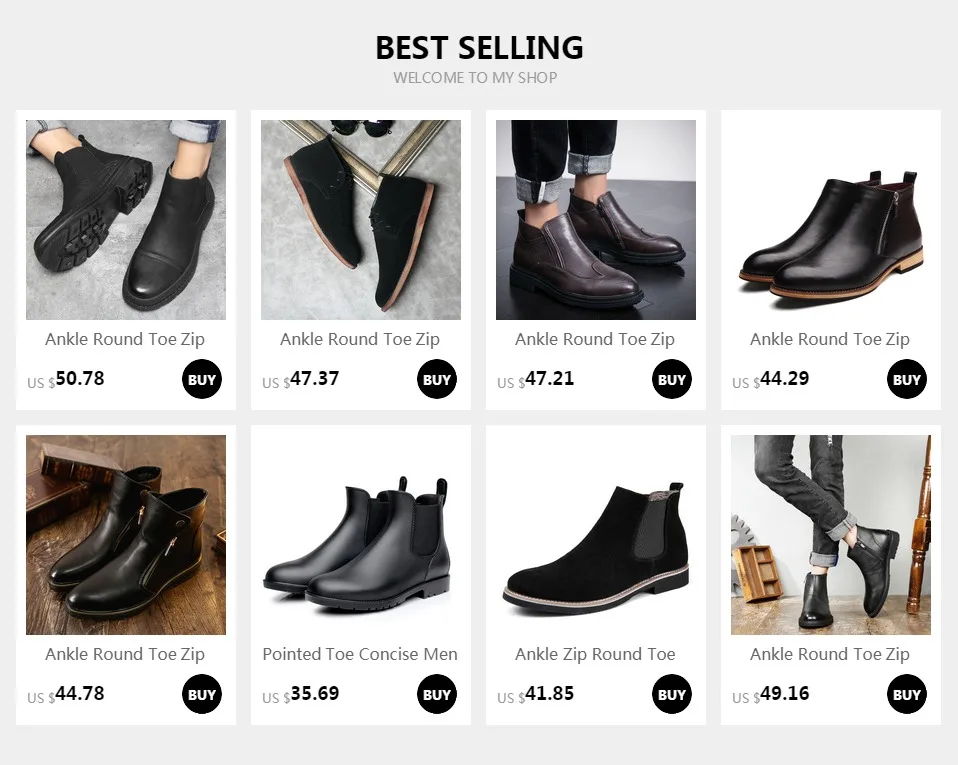Click the Ankle Zip Round Toe title

595,654
